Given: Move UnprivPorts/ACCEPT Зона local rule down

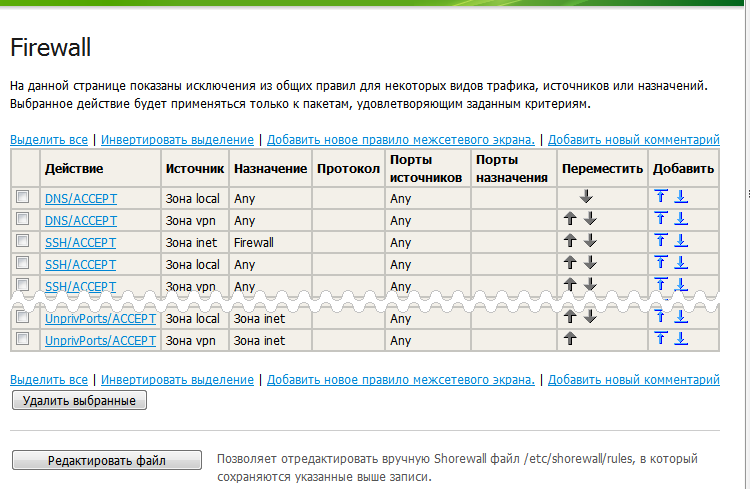Looking at the screenshot, I should click(590, 316).
